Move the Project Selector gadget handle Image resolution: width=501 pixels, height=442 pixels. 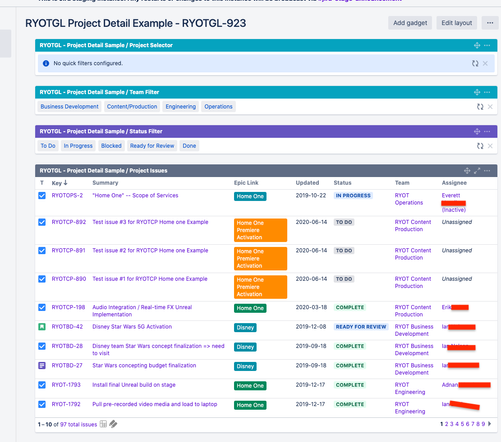pyautogui.click(x=477, y=45)
